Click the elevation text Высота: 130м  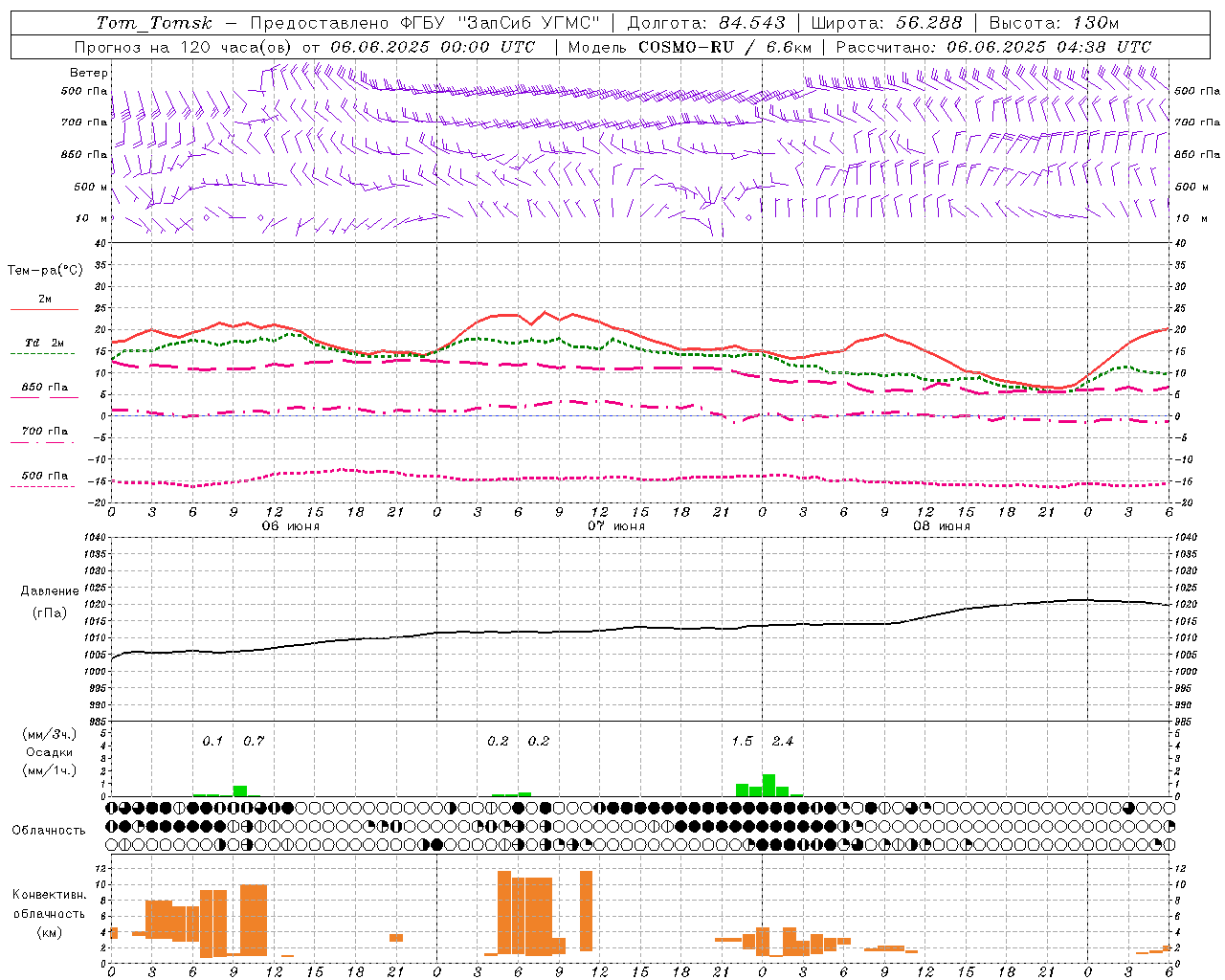click(1055, 23)
